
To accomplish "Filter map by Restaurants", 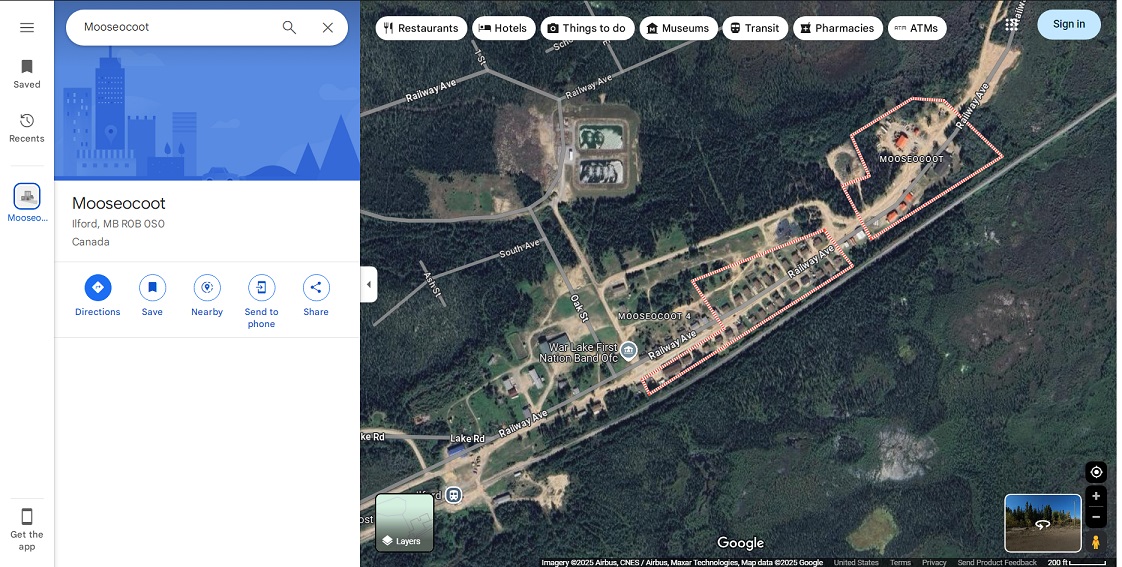I will click(421, 28).
